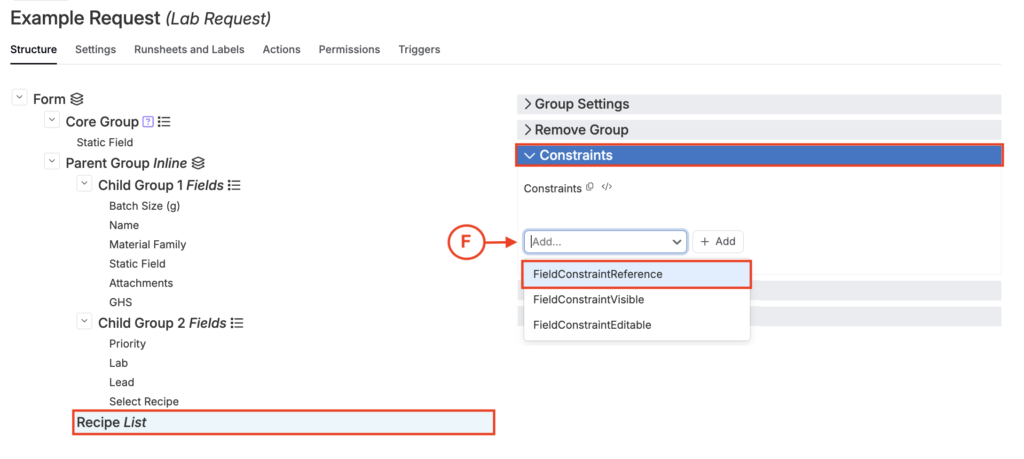Screen dimensions: 1024x459
Task: Collapse the Parent Group node
Action: (x=52, y=161)
